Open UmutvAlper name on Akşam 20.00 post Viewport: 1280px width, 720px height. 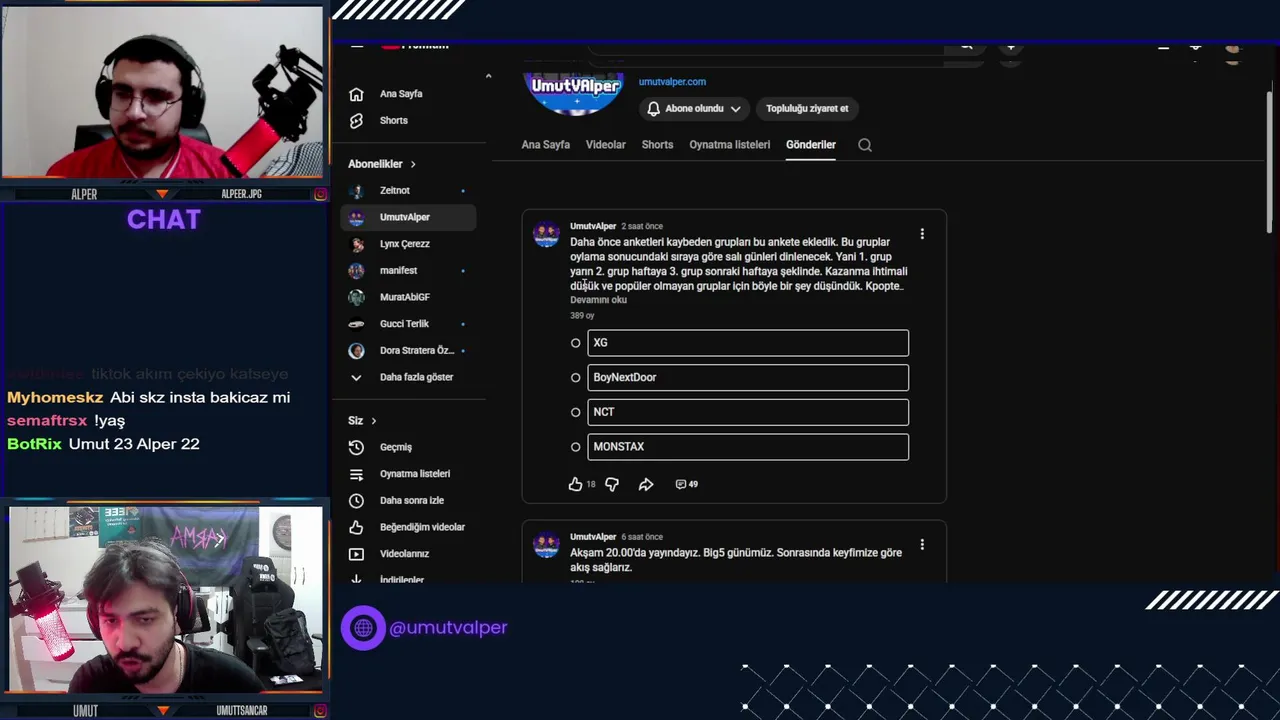coord(593,537)
